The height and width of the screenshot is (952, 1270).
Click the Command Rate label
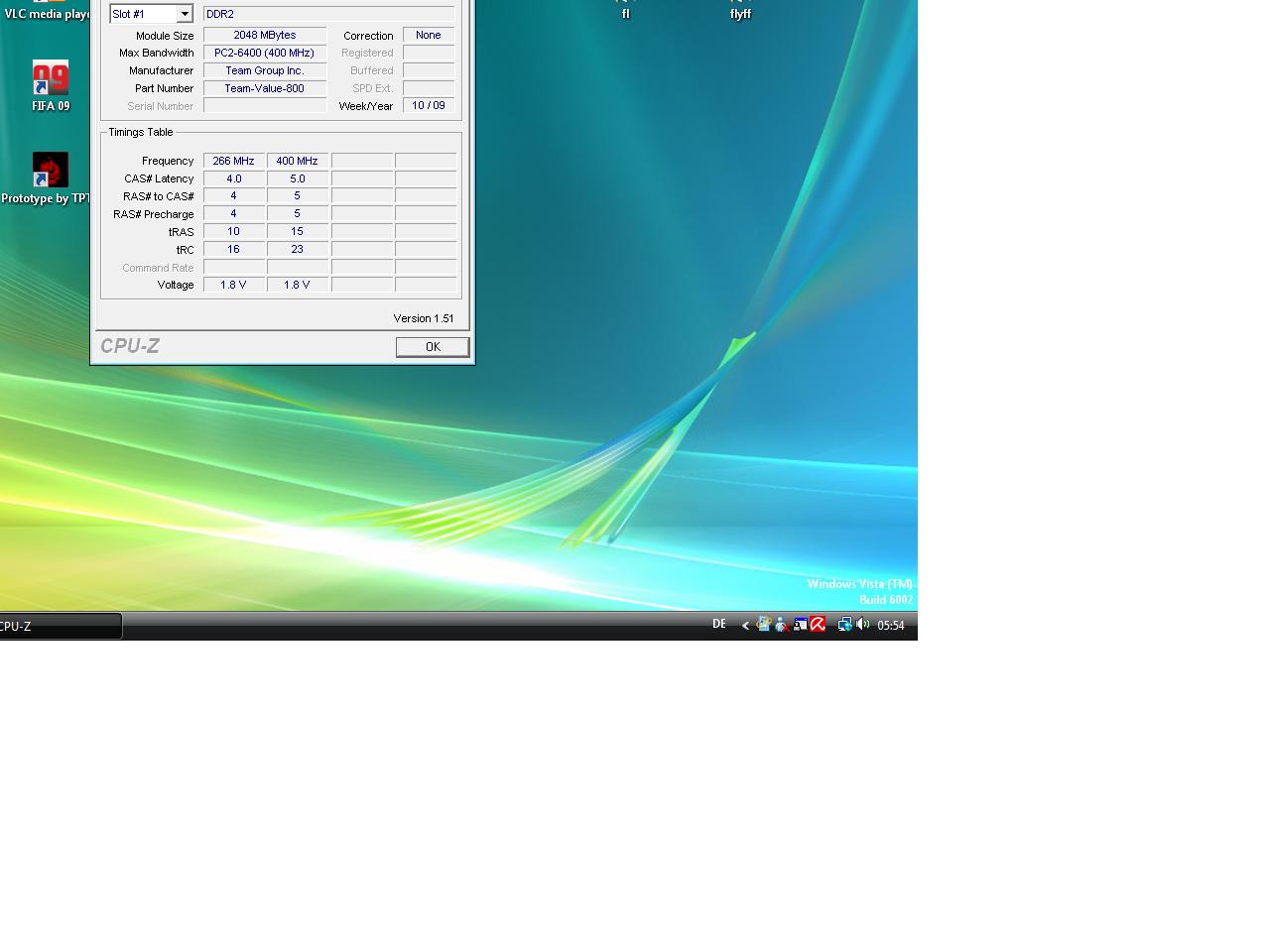tap(158, 268)
